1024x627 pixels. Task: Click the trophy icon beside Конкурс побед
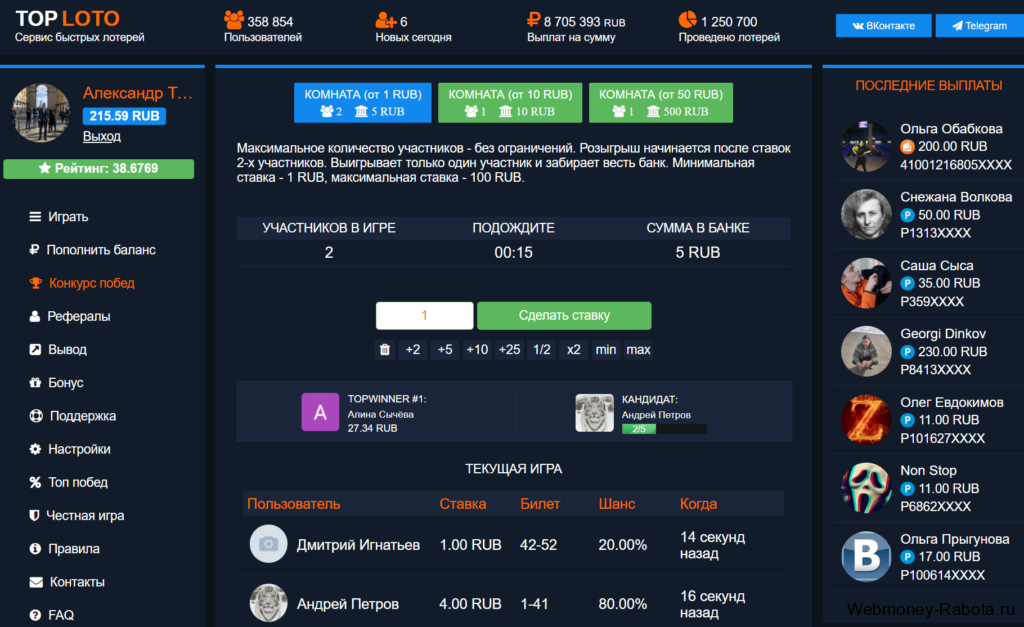click(x=36, y=283)
